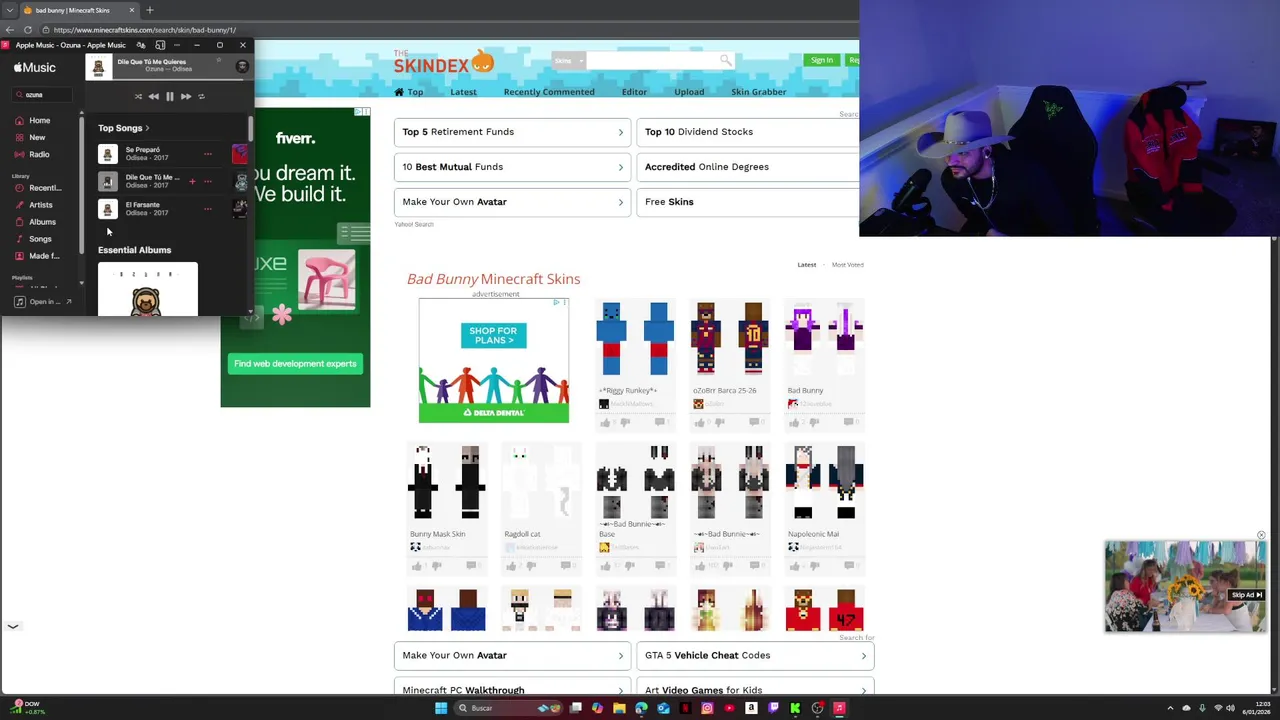Open Recently Commented menu item
The height and width of the screenshot is (720, 1280).
(549, 92)
